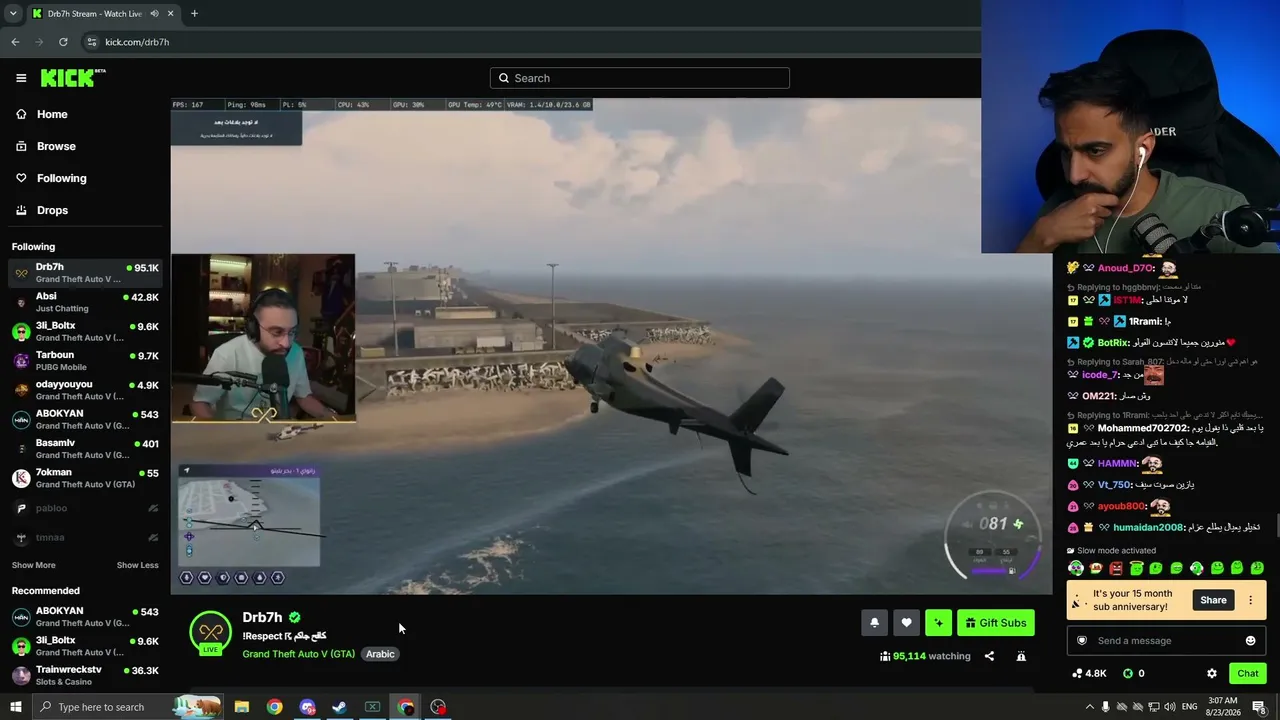Open Tarboun's PUBG Mobile stream
1280x720 pixels.
pos(85,361)
